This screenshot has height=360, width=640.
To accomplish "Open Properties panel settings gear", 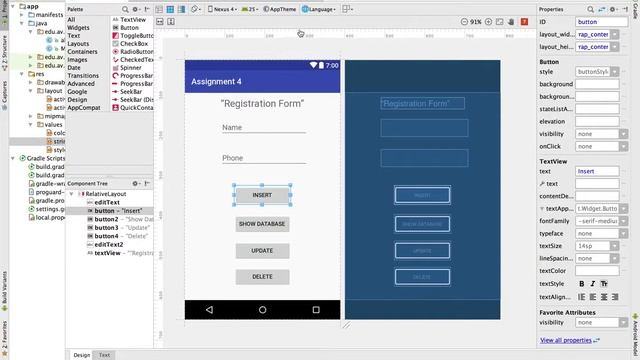I will 613,9.
